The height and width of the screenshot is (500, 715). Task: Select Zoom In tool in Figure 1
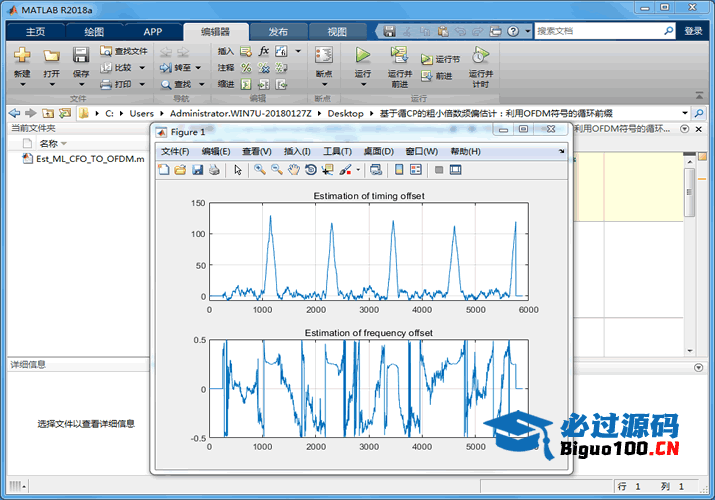tap(260, 170)
